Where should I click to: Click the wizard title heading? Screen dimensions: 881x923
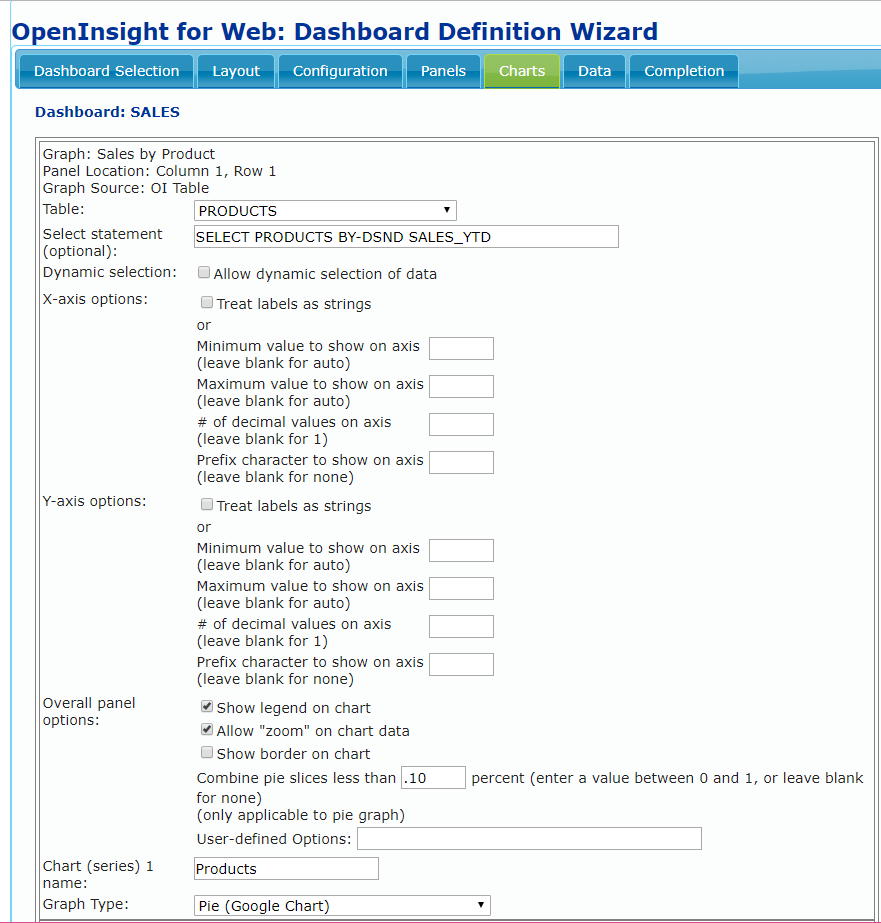point(335,31)
